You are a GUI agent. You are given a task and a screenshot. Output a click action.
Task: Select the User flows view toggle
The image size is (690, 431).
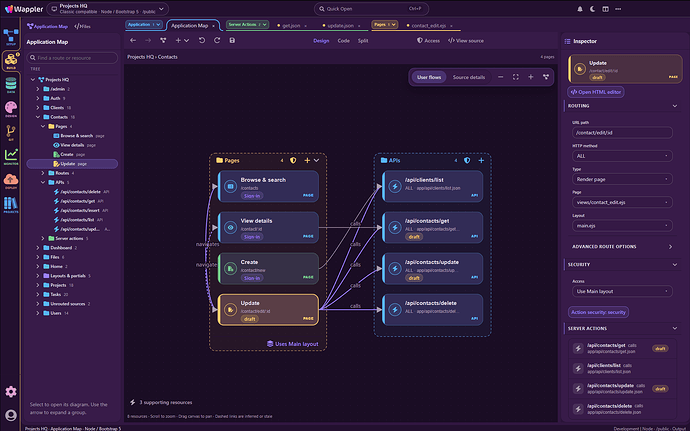click(429, 77)
